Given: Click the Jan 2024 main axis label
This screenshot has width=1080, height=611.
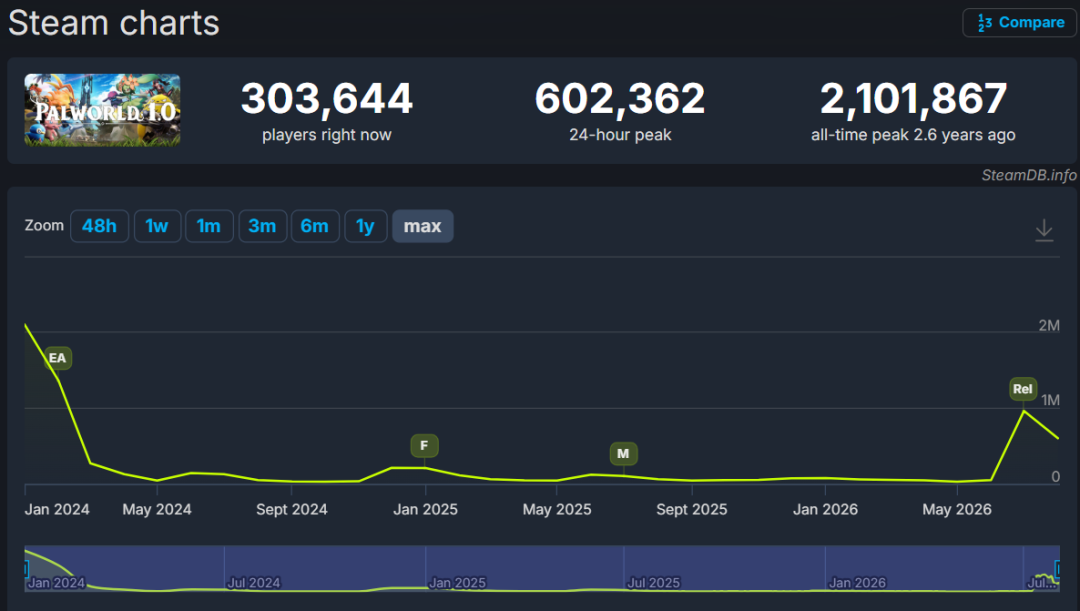Looking at the screenshot, I should 57,510.
